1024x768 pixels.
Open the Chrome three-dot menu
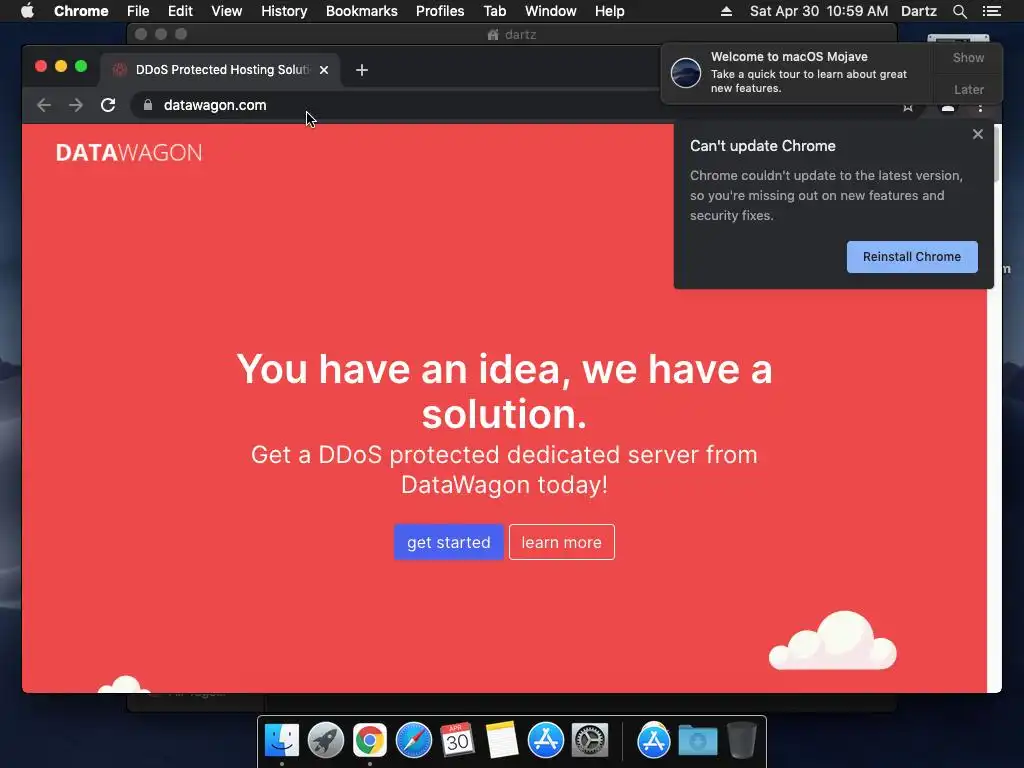click(x=980, y=108)
